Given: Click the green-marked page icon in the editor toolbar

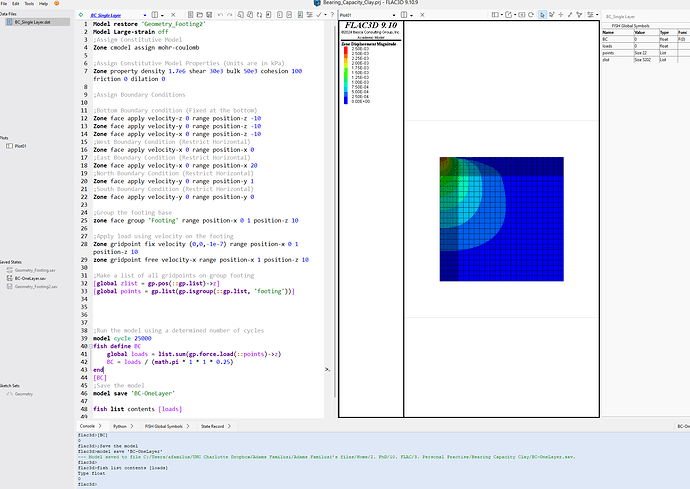Looking at the screenshot, I should pyautogui.click(x=300, y=15).
